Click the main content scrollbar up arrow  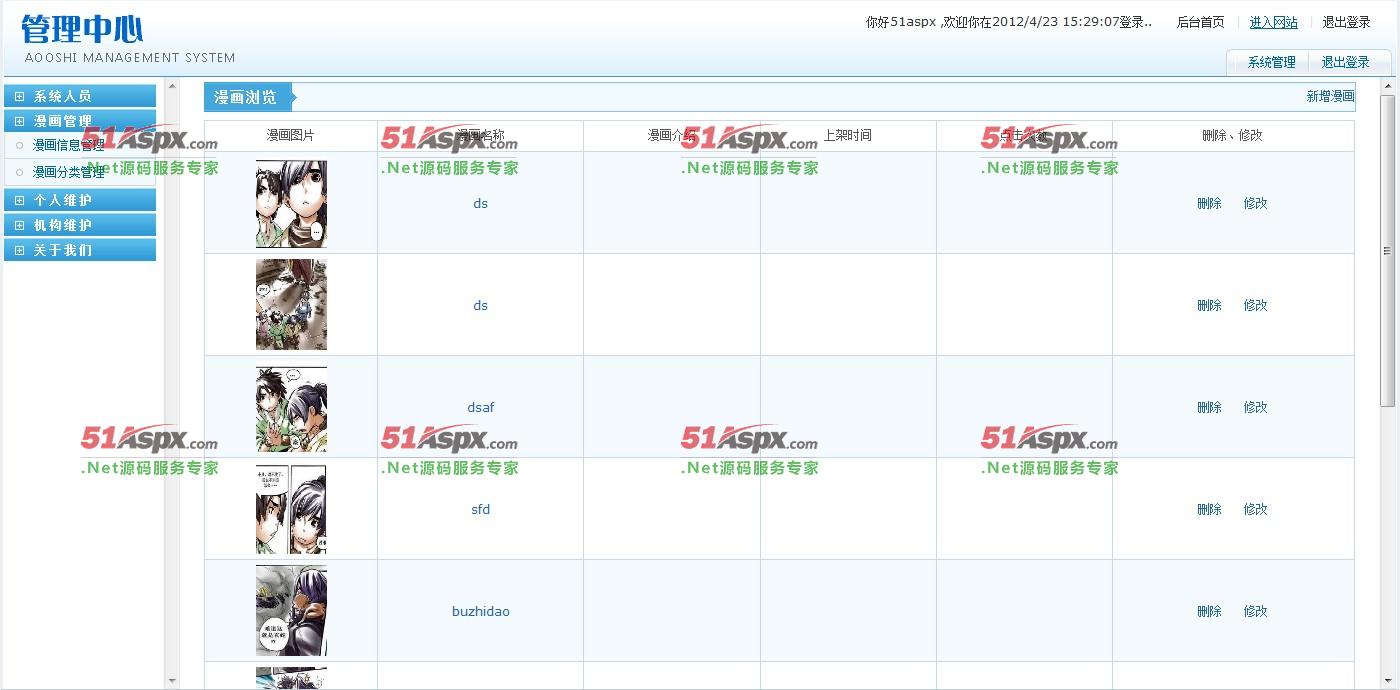1387,87
